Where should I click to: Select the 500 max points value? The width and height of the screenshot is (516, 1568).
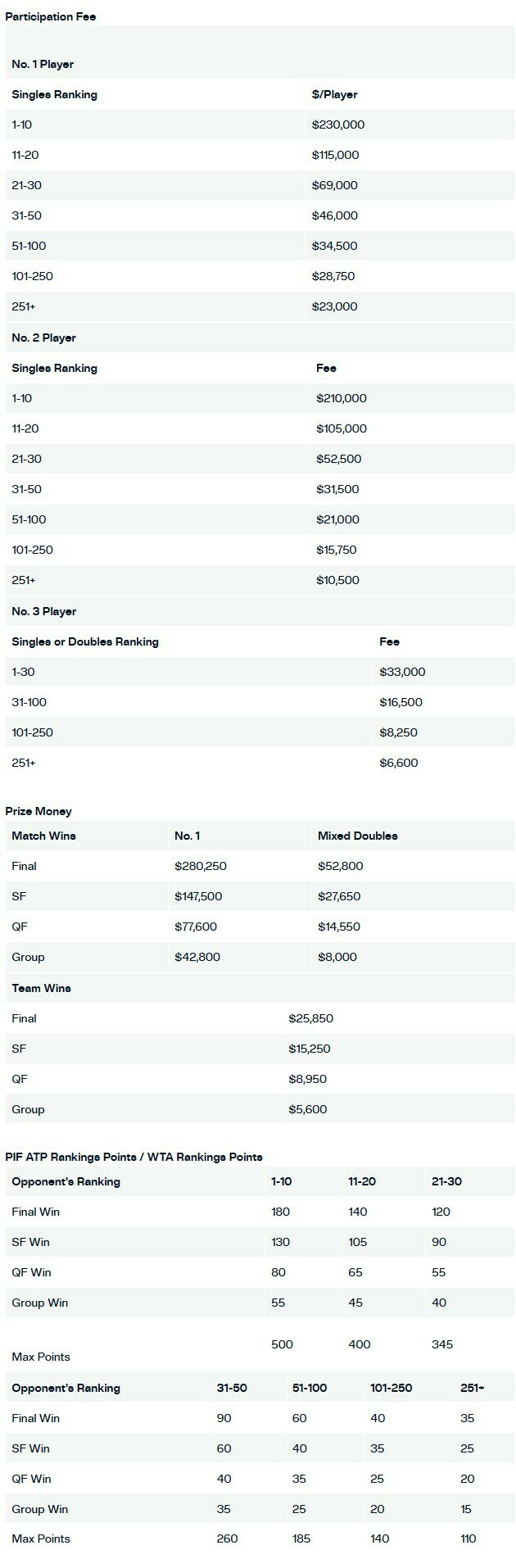click(x=282, y=1344)
